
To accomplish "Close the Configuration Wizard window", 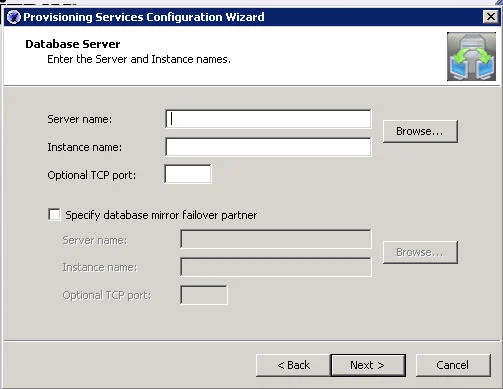I will click(490, 16).
